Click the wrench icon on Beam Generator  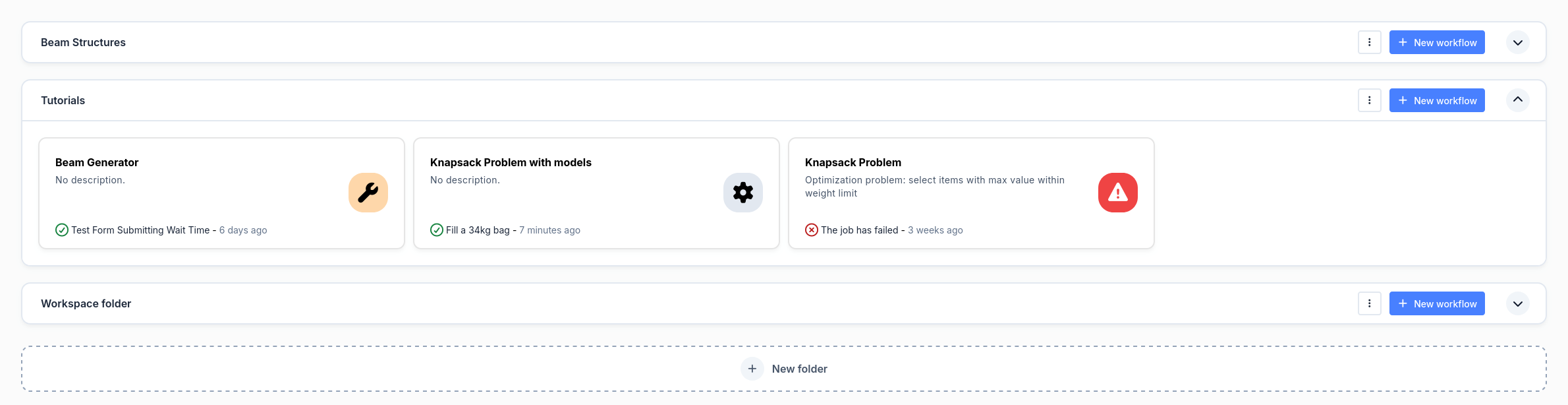368,193
